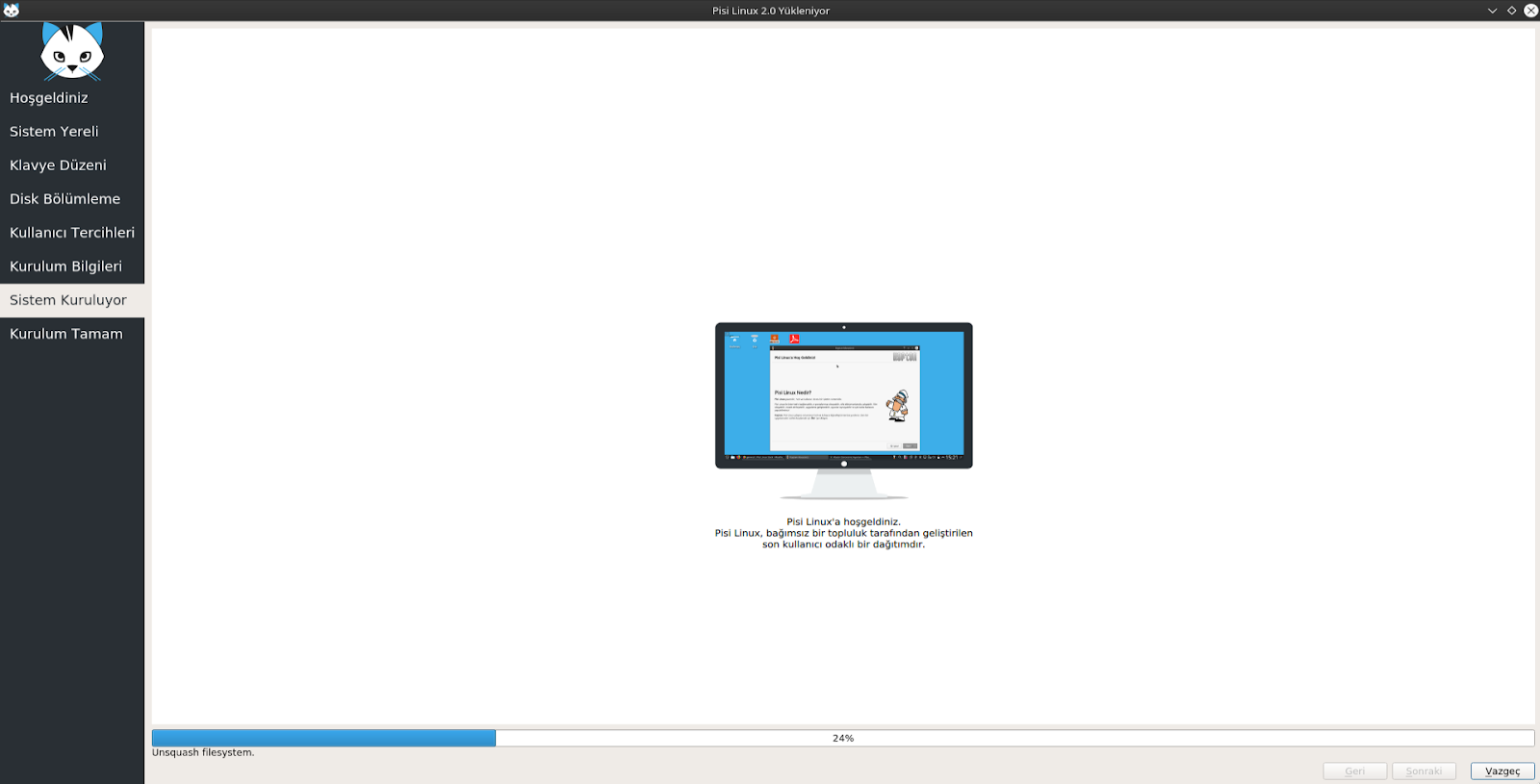The width and height of the screenshot is (1540, 784).
Task: Click "Pisi Linux'a hoşgeldiniz." caption
Action: pos(844,522)
